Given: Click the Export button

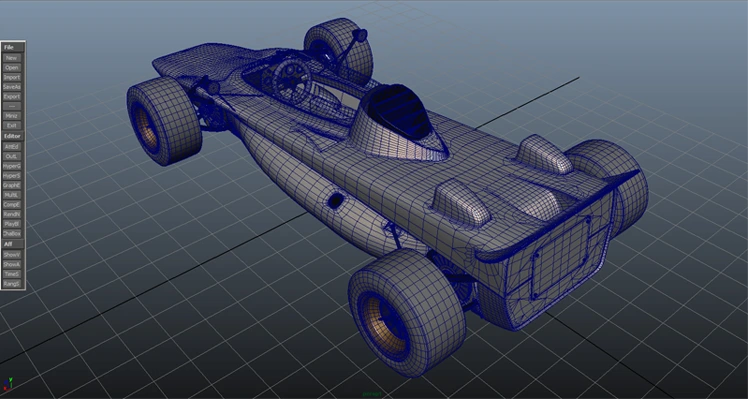Looking at the screenshot, I should 11,96.
